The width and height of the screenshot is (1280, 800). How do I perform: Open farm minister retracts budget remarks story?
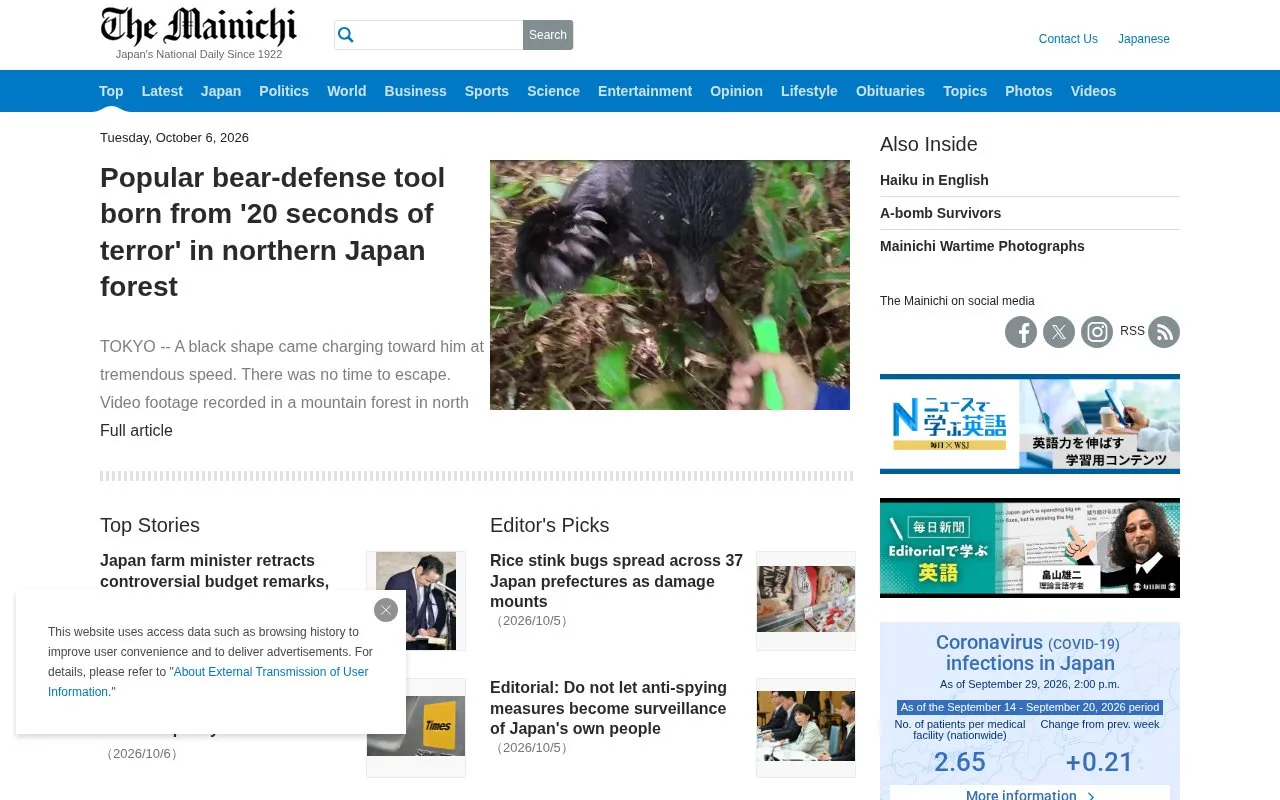tap(214, 571)
